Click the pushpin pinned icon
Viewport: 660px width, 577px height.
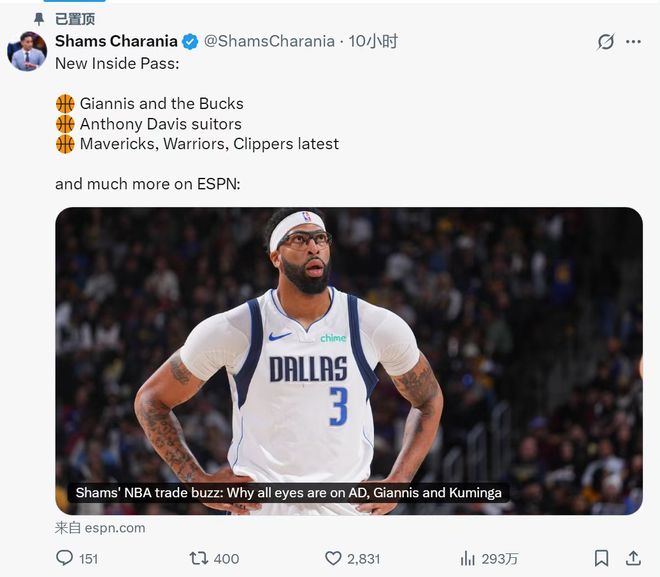(x=39, y=19)
